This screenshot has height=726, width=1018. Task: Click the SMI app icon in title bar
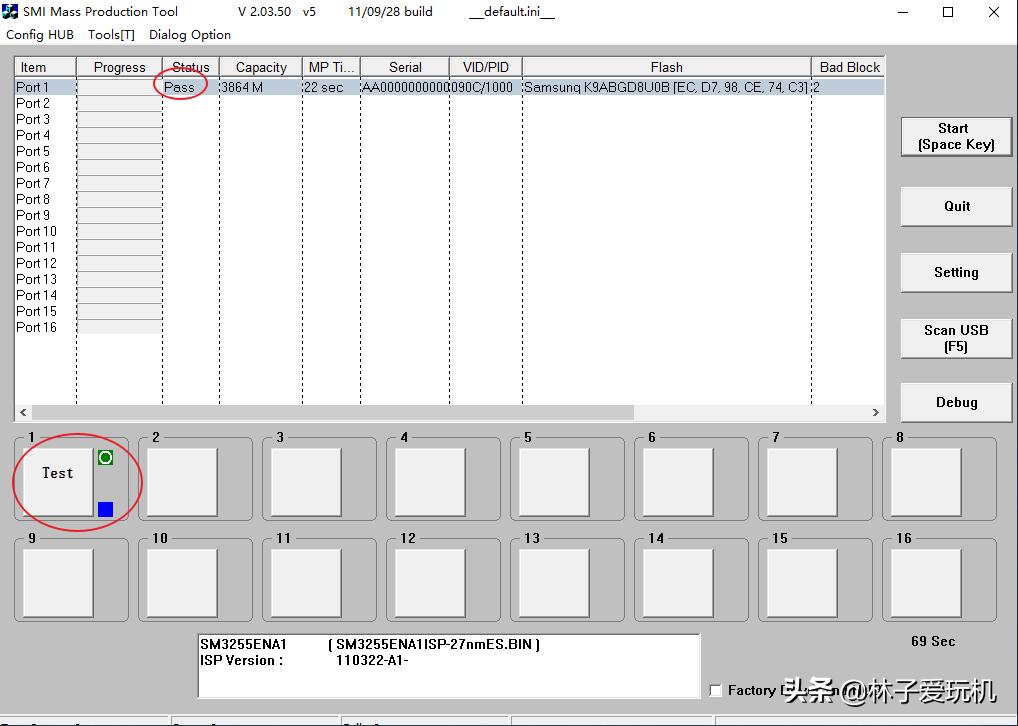coord(10,12)
